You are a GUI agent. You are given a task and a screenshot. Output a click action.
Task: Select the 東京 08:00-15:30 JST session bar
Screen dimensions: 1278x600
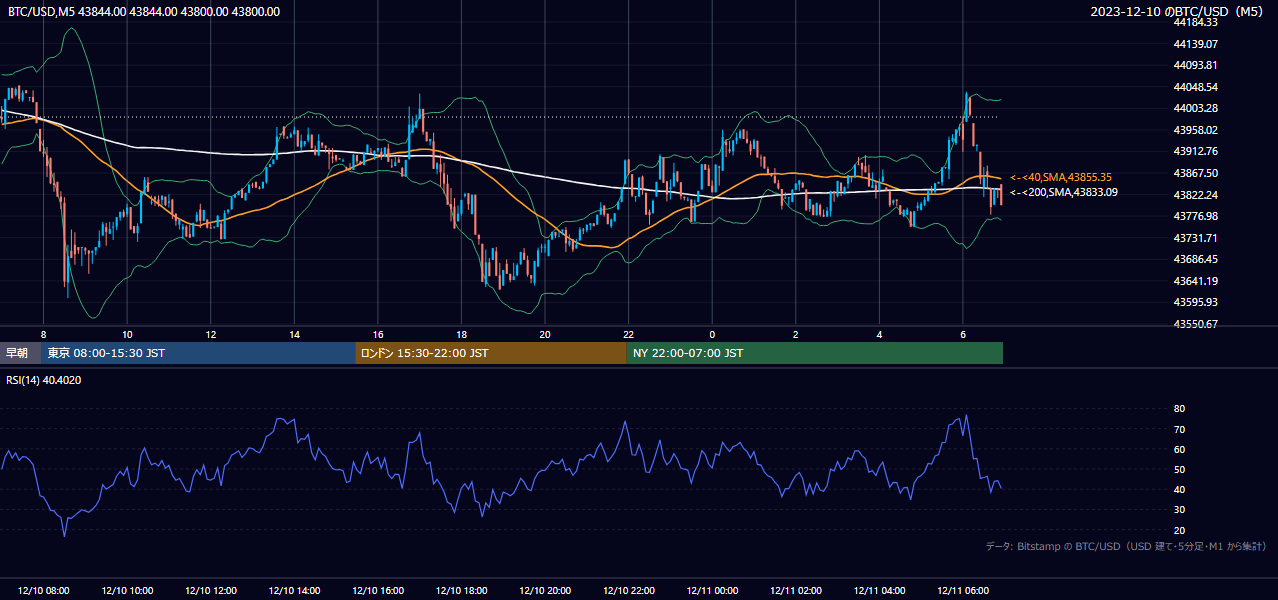(198, 353)
